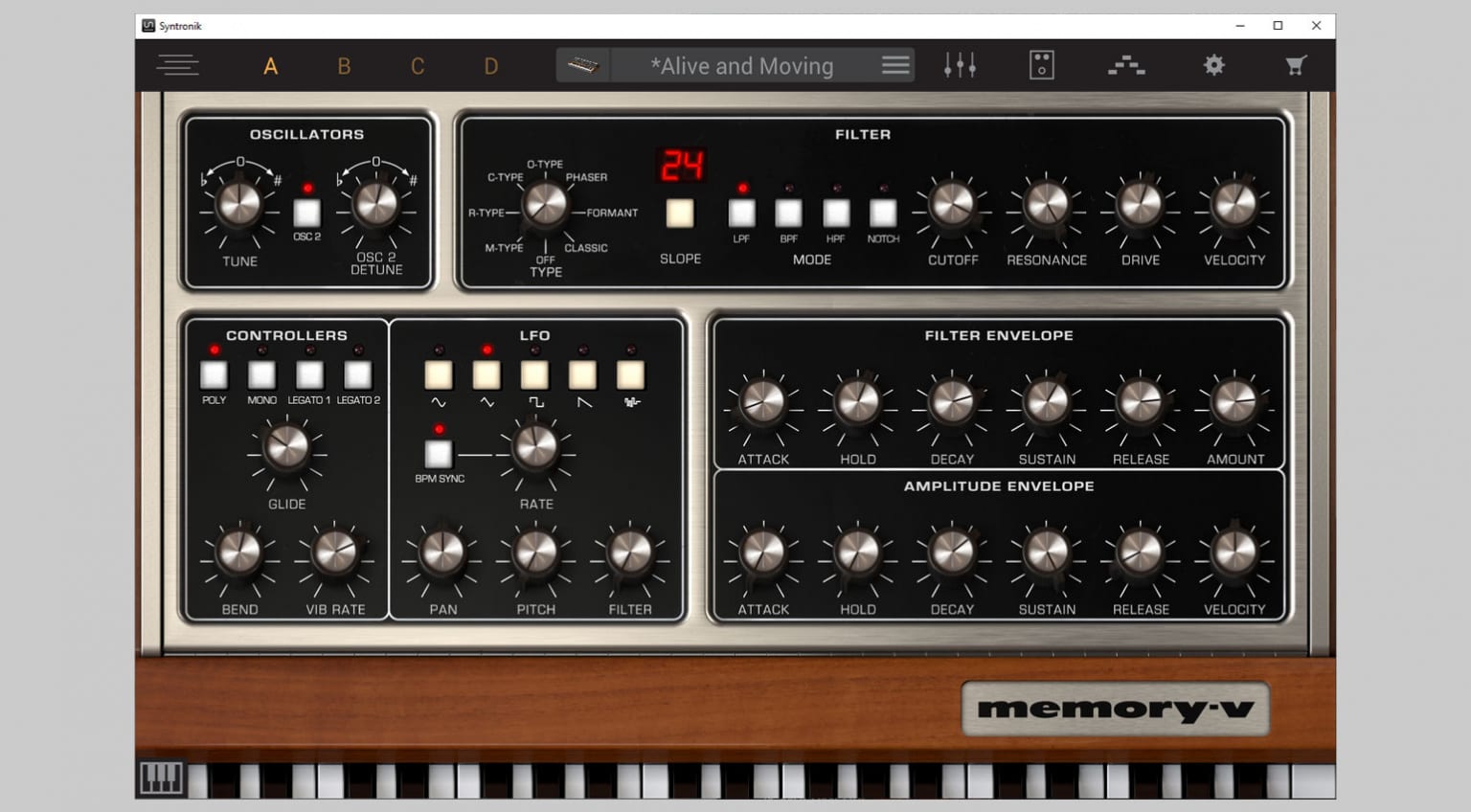Open the mixer faders icon

(960, 65)
